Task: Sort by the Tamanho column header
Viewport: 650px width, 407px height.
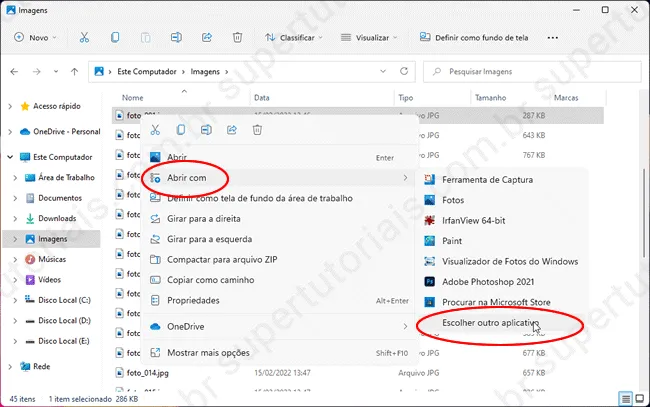Action: click(x=490, y=98)
